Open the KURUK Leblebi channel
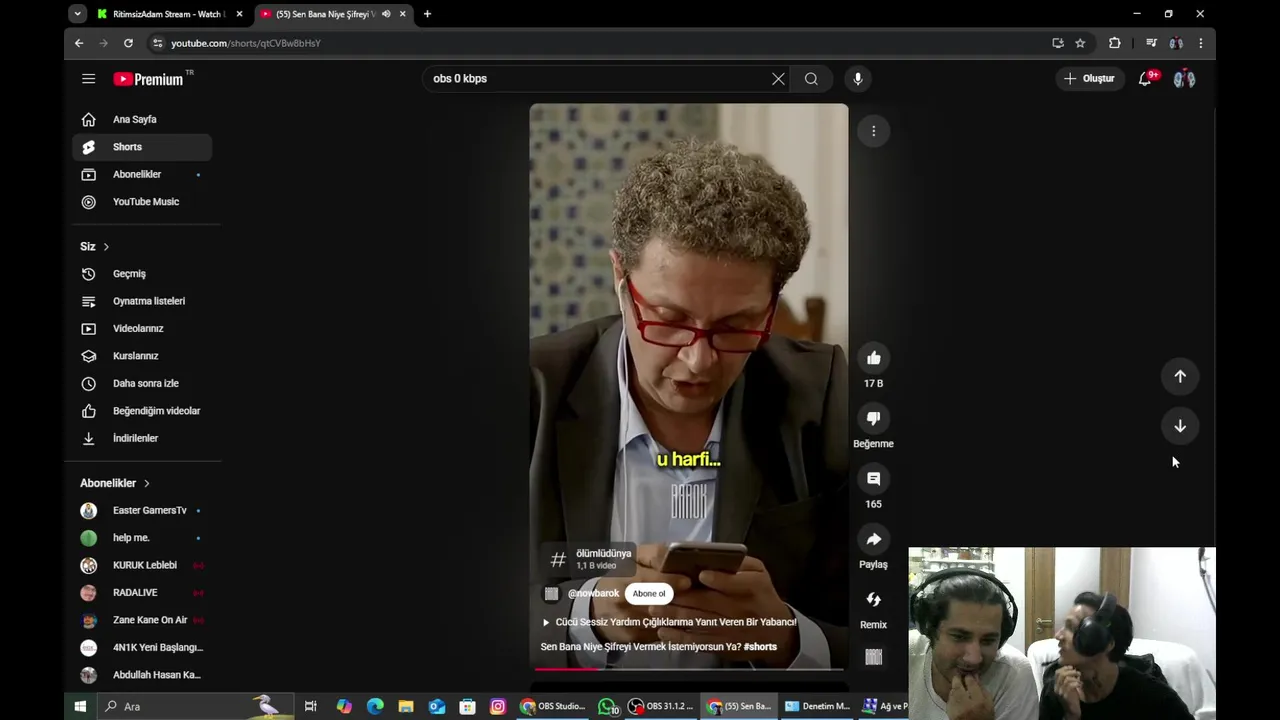1280x720 pixels. 142,565
